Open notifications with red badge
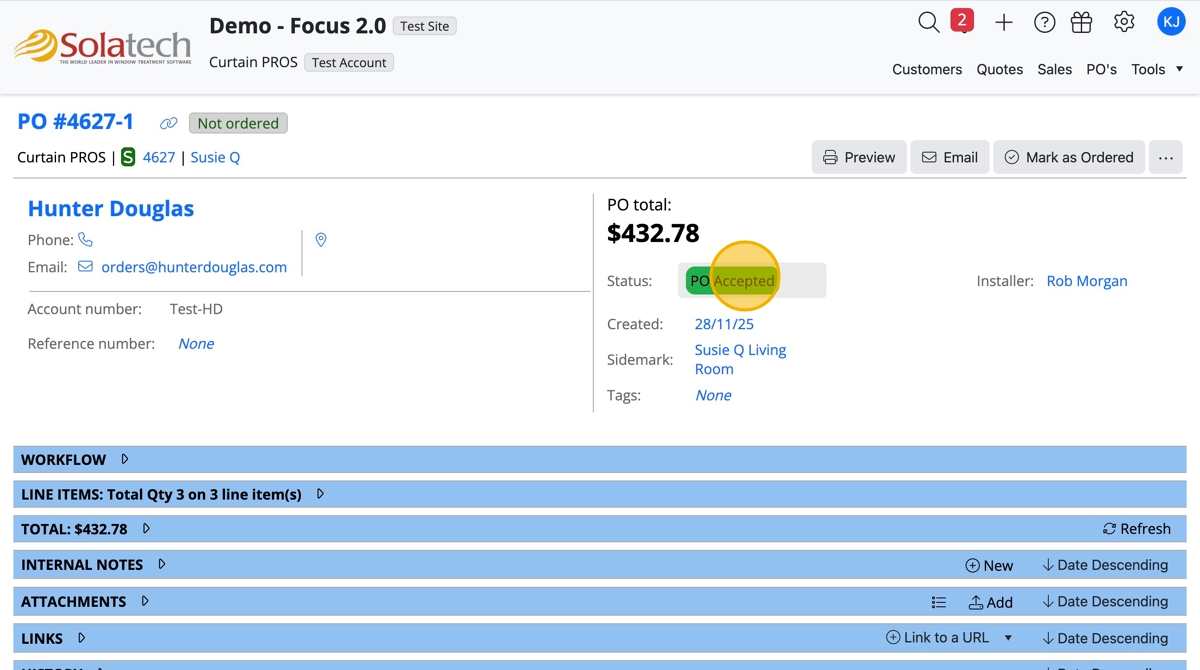This screenshot has width=1200, height=670. pyautogui.click(x=961, y=21)
